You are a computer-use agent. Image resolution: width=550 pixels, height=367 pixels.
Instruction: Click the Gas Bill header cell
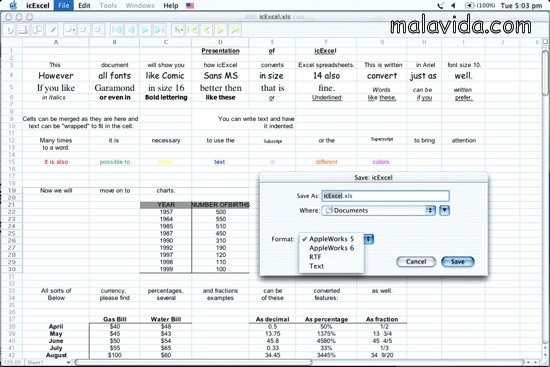(x=115, y=319)
